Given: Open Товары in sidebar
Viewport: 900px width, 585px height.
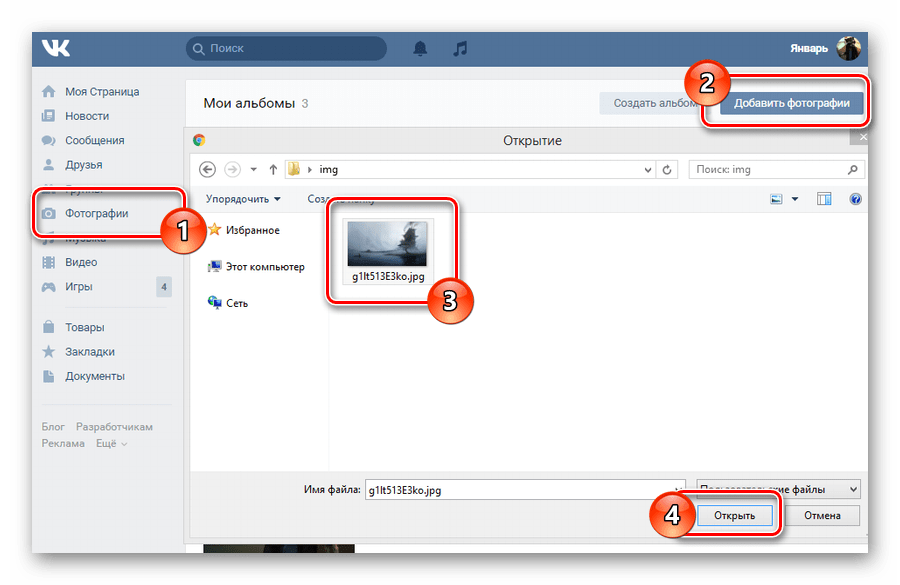Looking at the screenshot, I should (84, 327).
